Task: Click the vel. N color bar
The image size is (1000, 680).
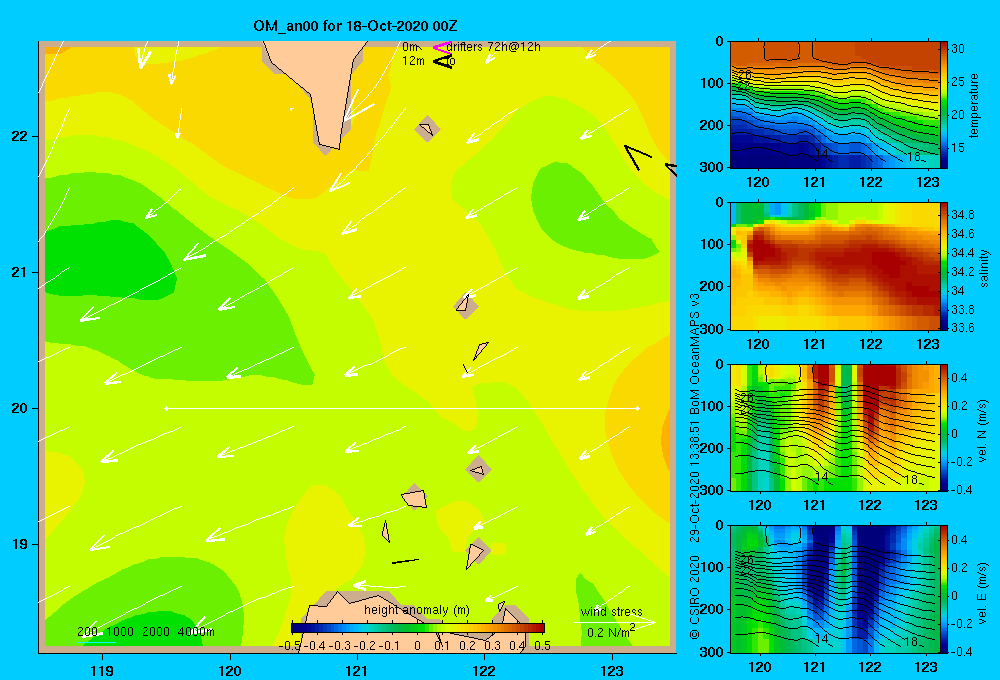Action: 944,427
